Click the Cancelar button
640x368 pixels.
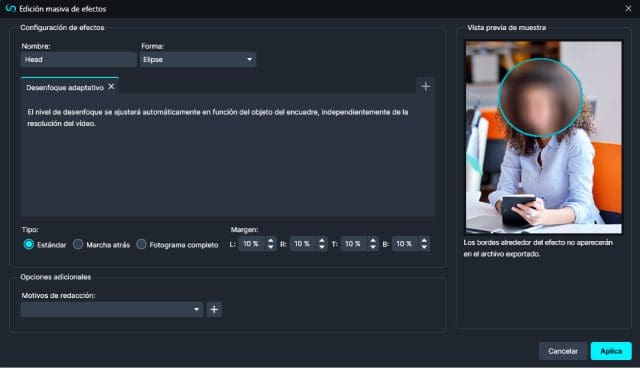click(x=563, y=351)
